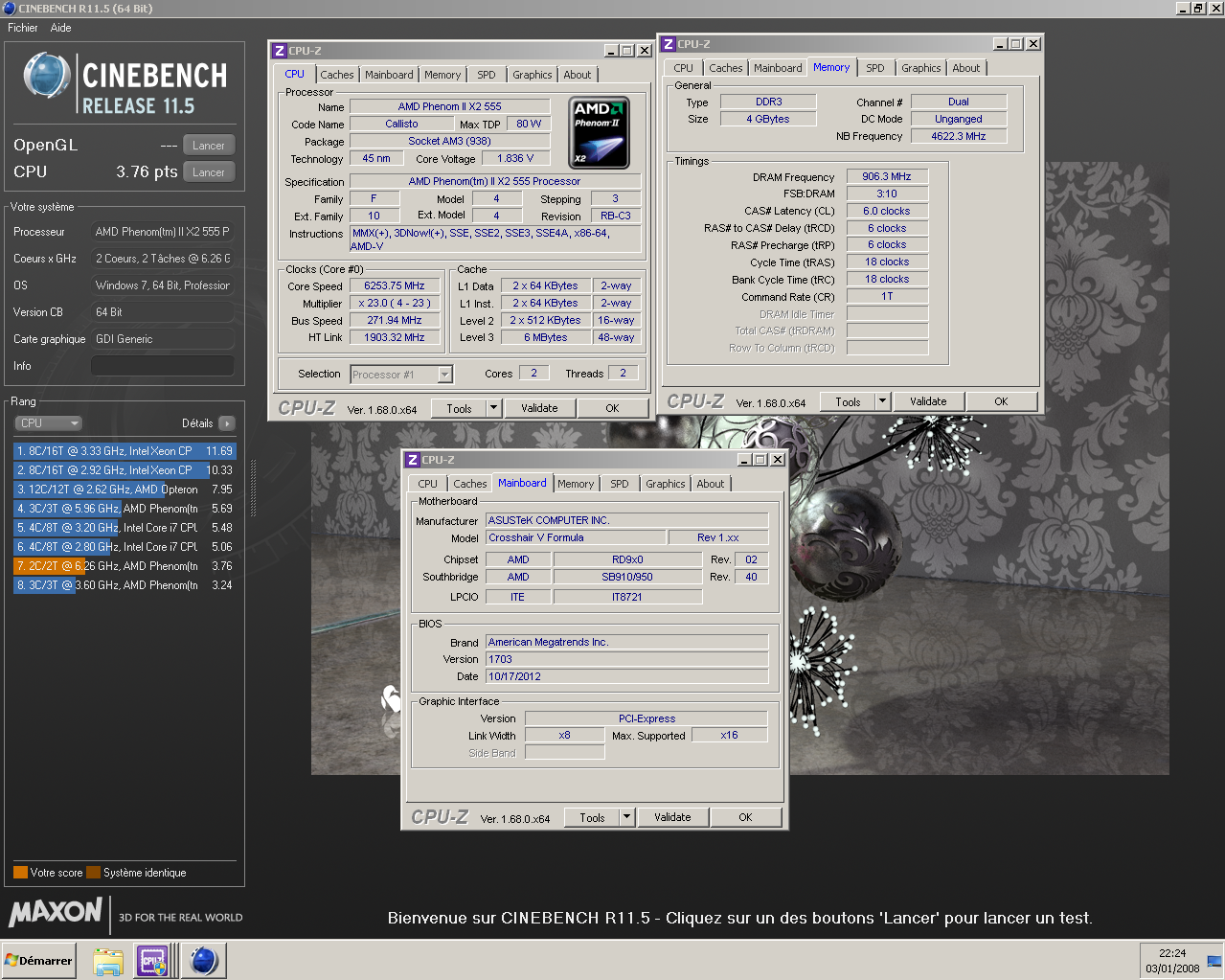The width and height of the screenshot is (1225, 980).
Task: Select Graphics tab in Mainboard window
Action: click(x=666, y=484)
